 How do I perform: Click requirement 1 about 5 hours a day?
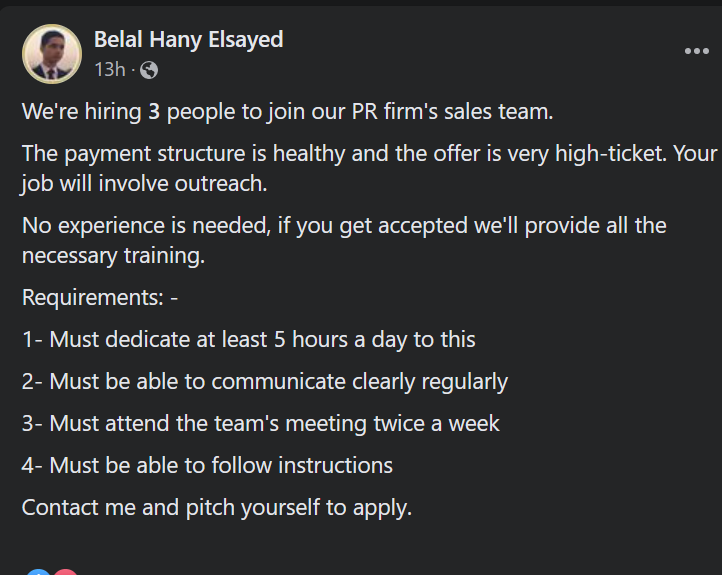(248, 339)
